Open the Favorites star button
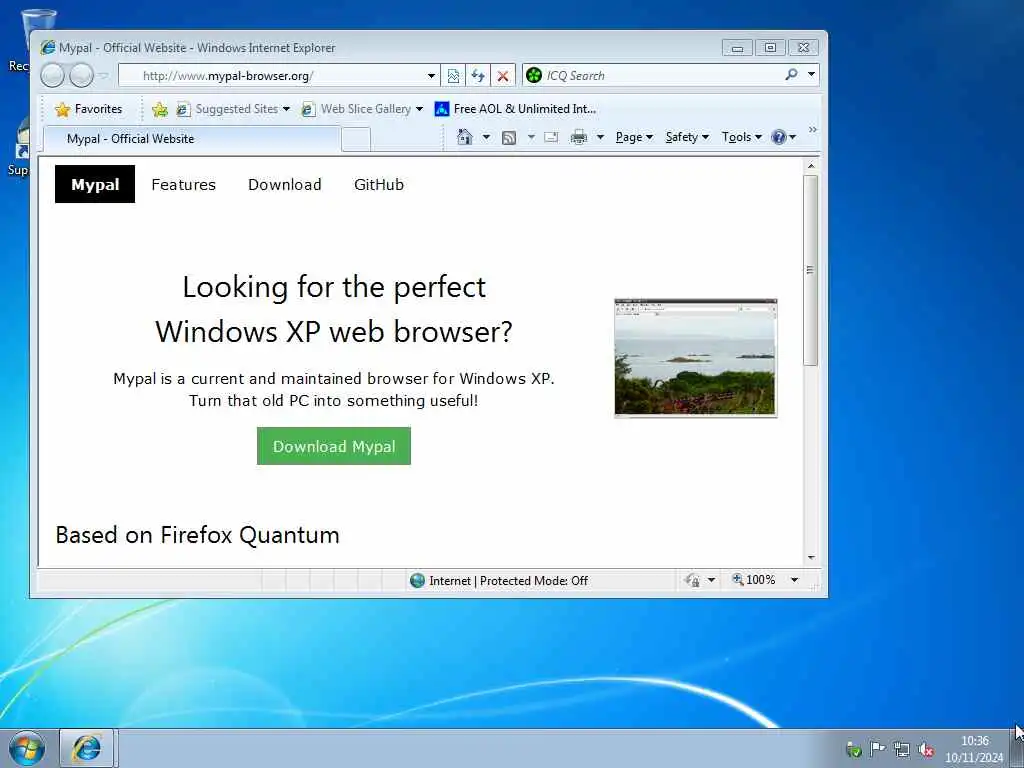1024x768 pixels. 89,109
